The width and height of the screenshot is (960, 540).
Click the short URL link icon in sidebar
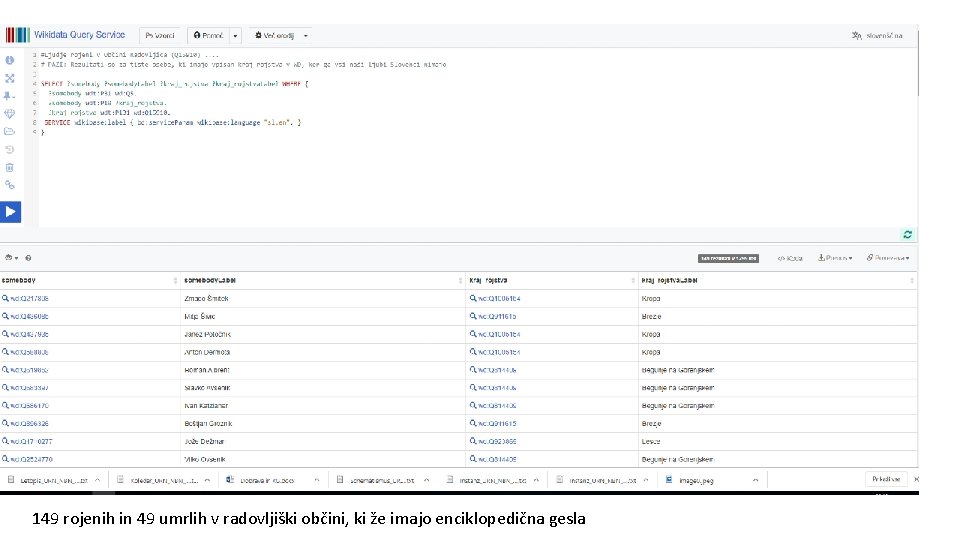point(10,185)
